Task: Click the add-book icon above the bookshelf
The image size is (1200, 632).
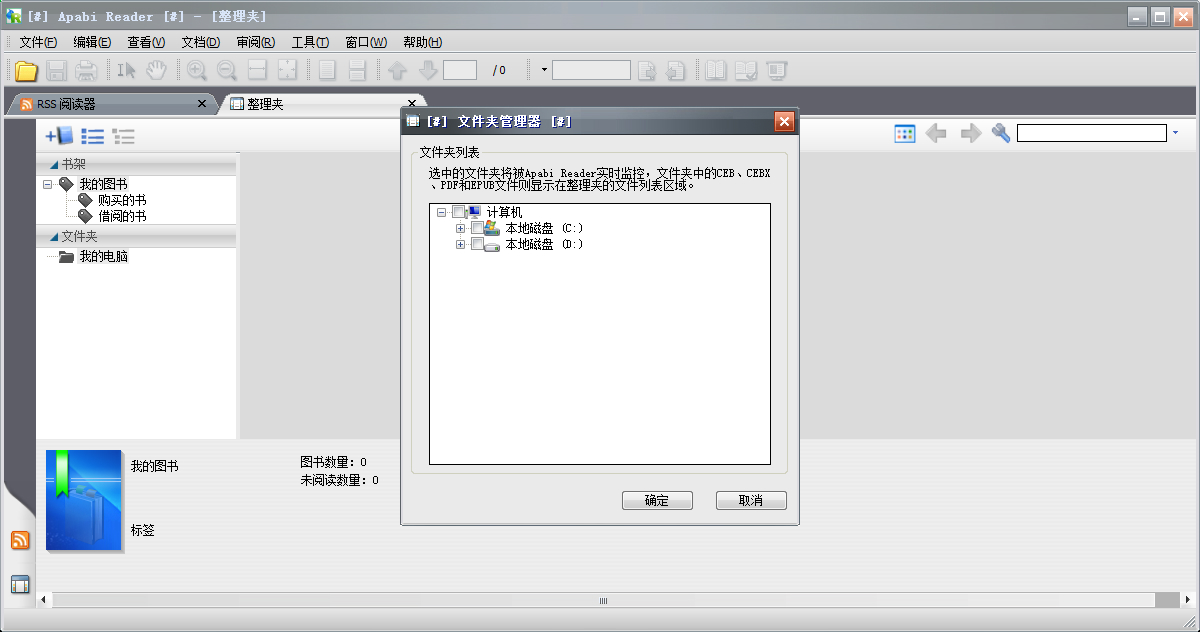Action: [x=60, y=135]
